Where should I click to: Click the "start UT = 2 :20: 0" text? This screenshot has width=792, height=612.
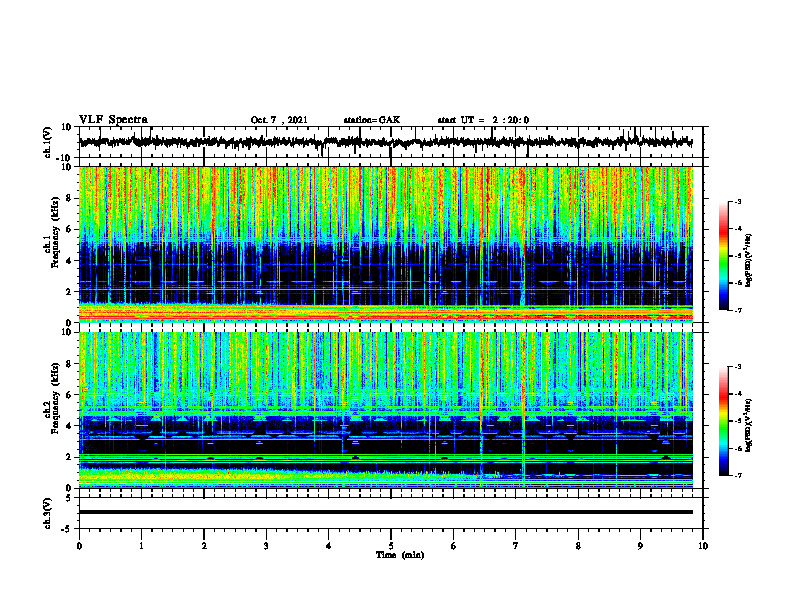pyautogui.click(x=483, y=120)
